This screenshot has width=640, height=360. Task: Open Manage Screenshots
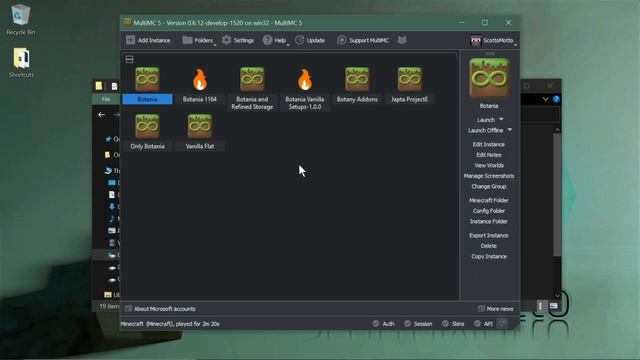489,176
